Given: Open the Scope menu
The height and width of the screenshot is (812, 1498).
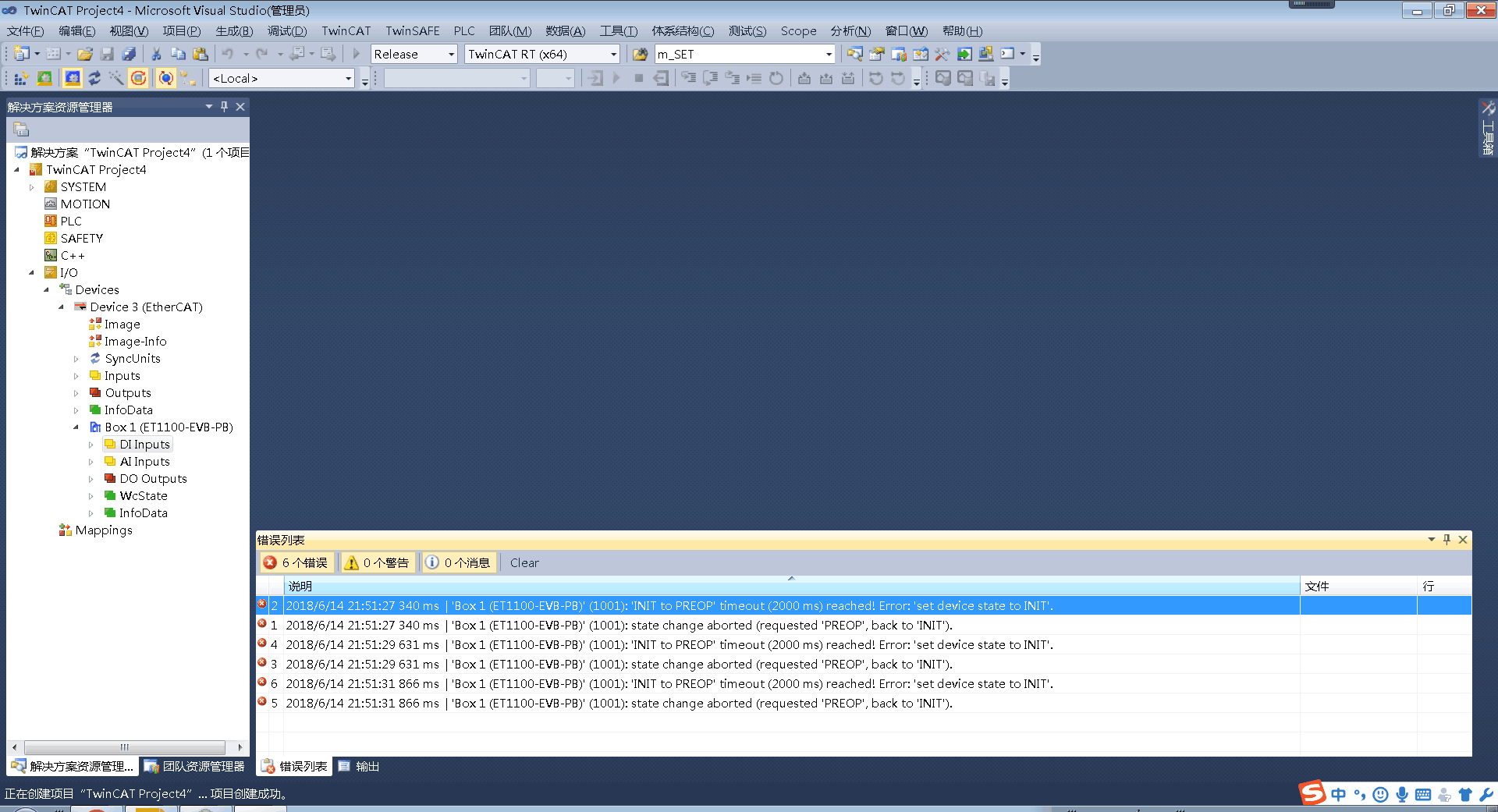Looking at the screenshot, I should tap(799, 31).
